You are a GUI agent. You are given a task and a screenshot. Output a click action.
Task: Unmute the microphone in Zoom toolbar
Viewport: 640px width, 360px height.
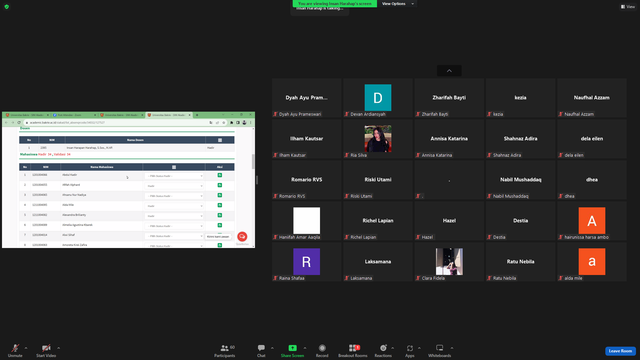[15, 350]
